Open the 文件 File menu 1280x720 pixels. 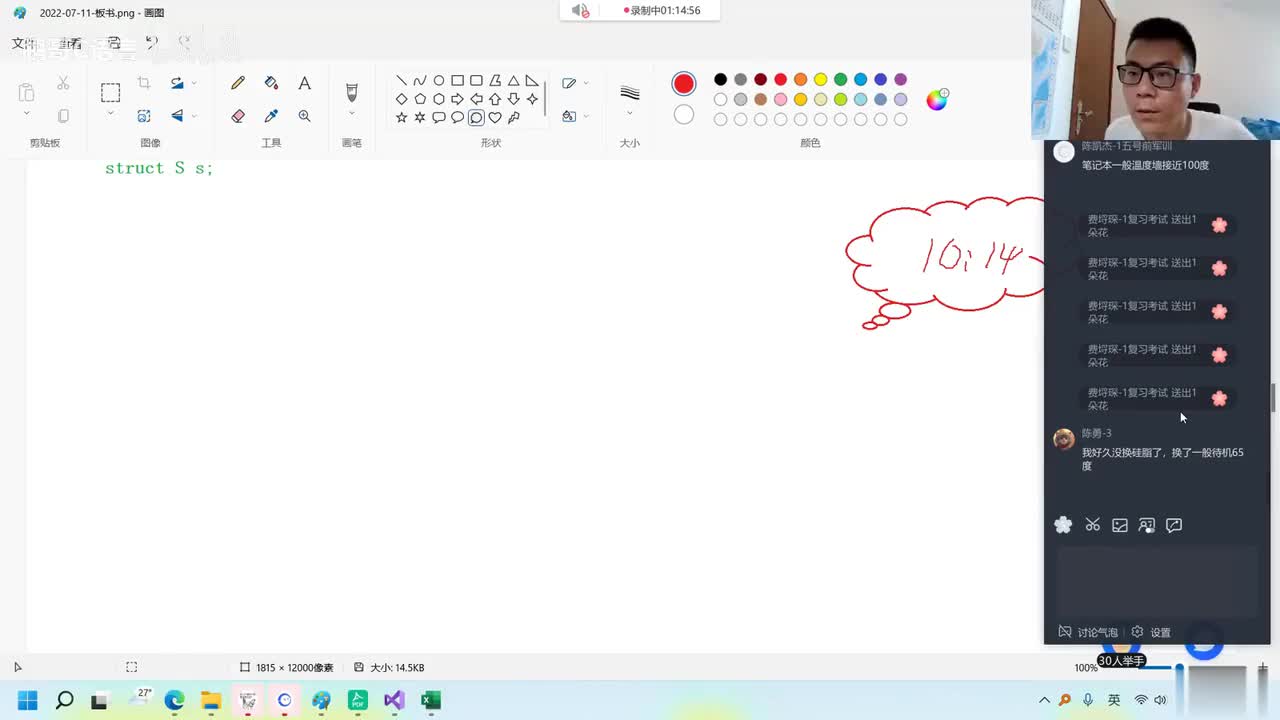pyautogui.click(x=24, y=43)
